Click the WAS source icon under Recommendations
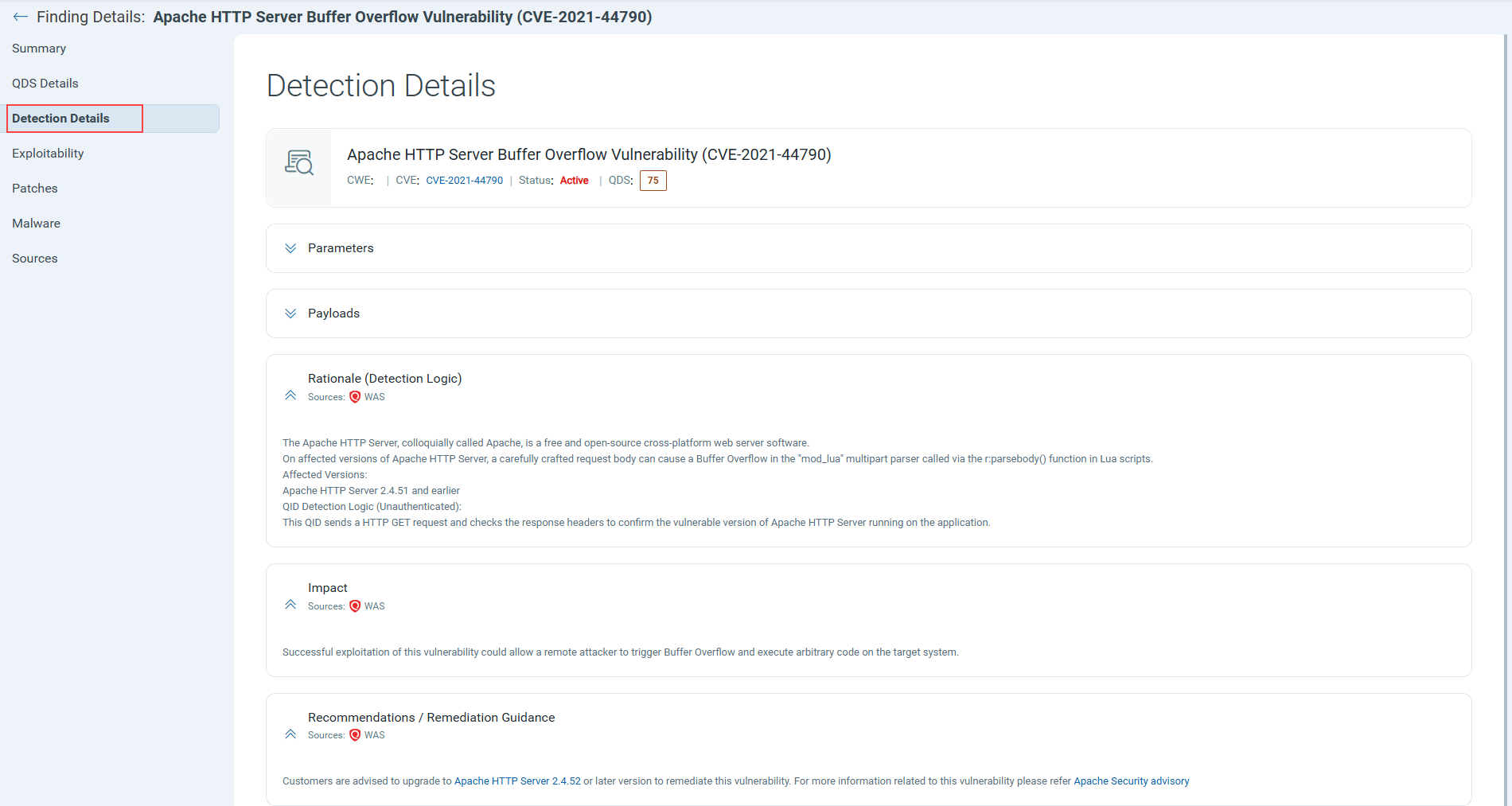 355,735
